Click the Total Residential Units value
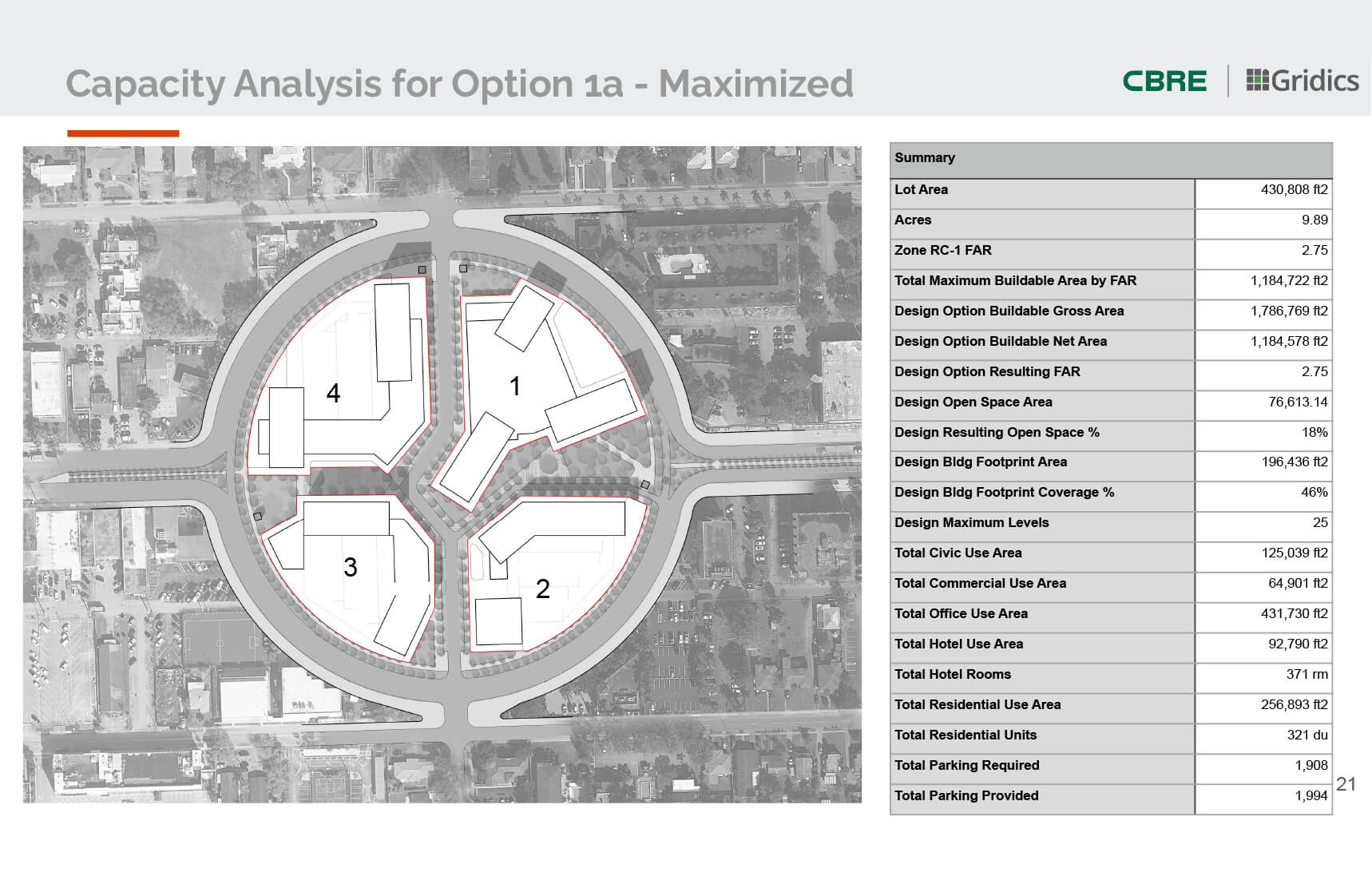The image size is (1372, 880). 1307,735
